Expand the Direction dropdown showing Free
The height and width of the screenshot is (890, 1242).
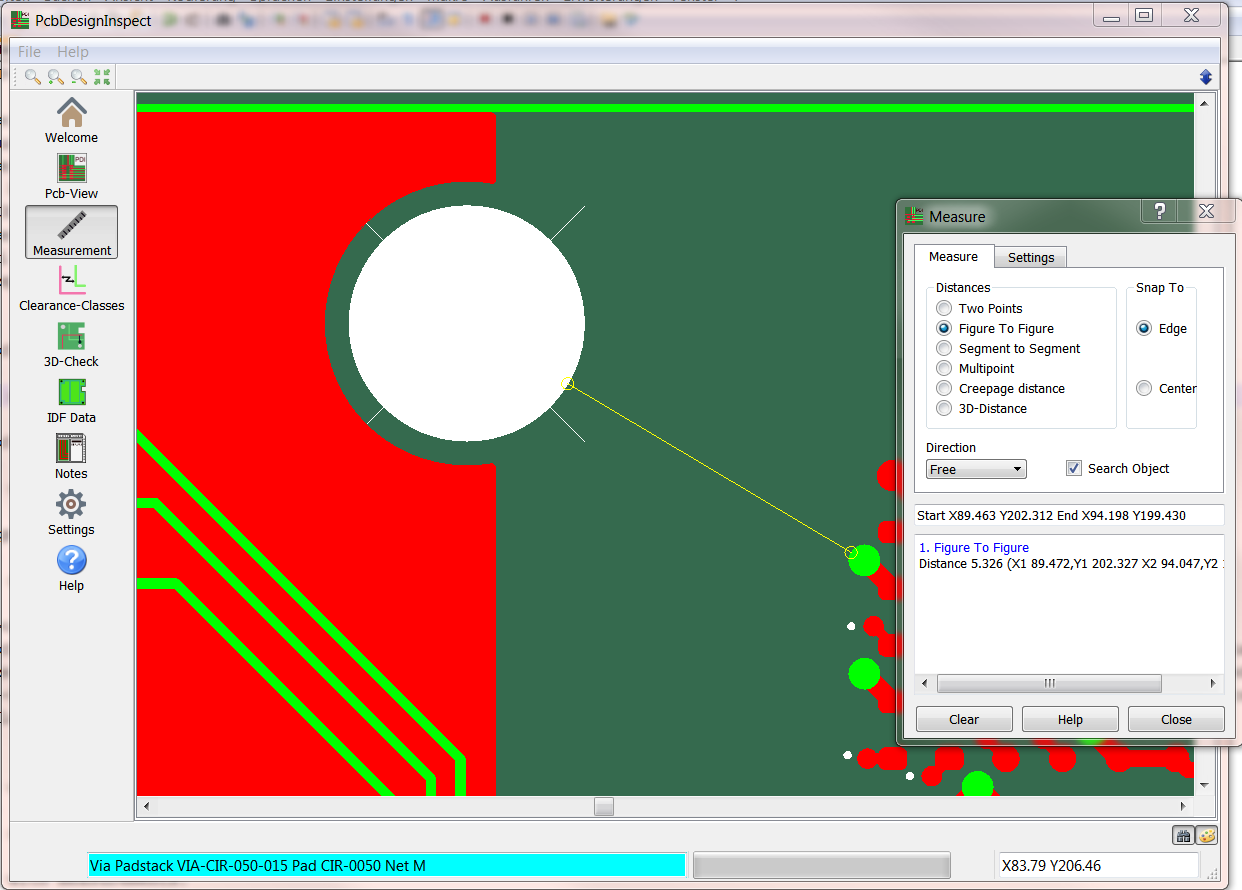pos(976,469)
